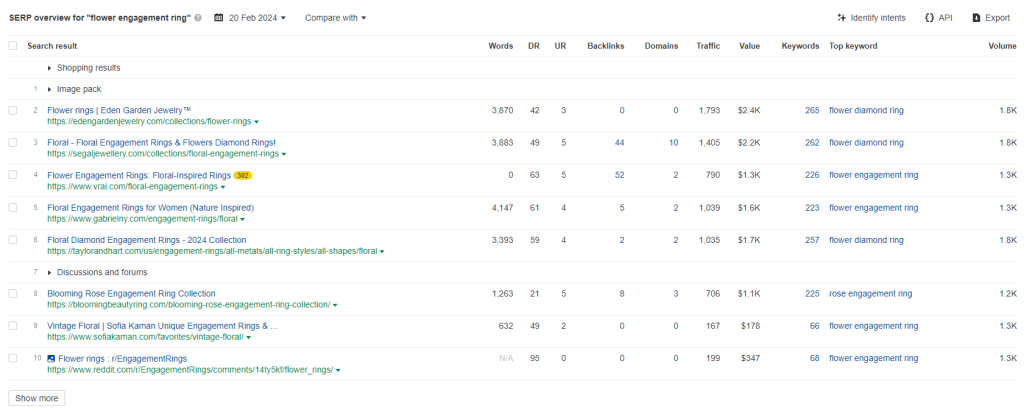Open the API curly braces icon
Image resolution: width=1024 pixels, height=414 pixels.
pos(929,18)
